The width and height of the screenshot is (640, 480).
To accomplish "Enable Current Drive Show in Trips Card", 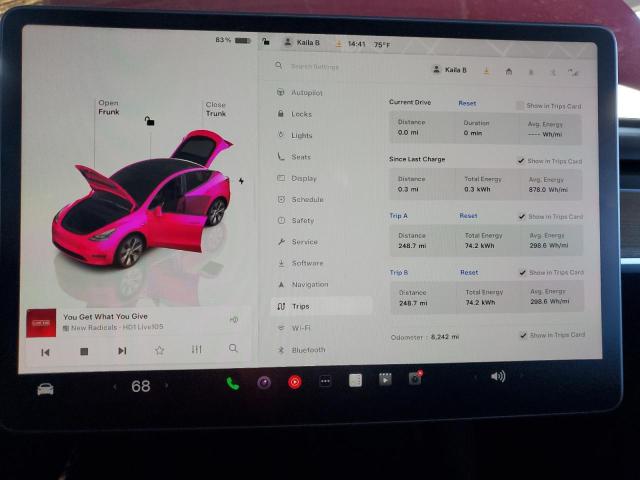I will point(520,105).
